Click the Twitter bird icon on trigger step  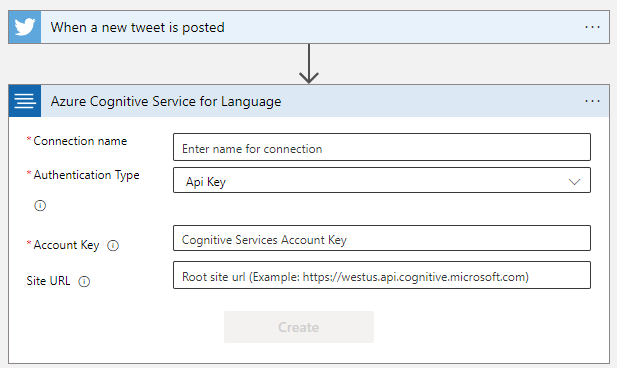coord(24,27)
